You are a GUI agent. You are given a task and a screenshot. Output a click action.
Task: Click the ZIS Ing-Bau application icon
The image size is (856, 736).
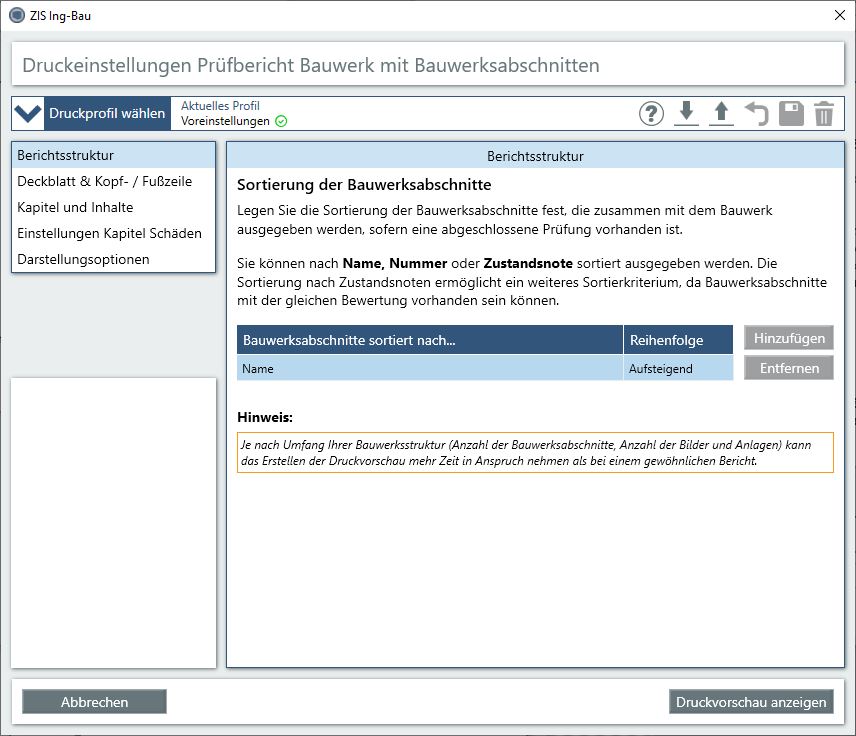(x=17, y=15)
